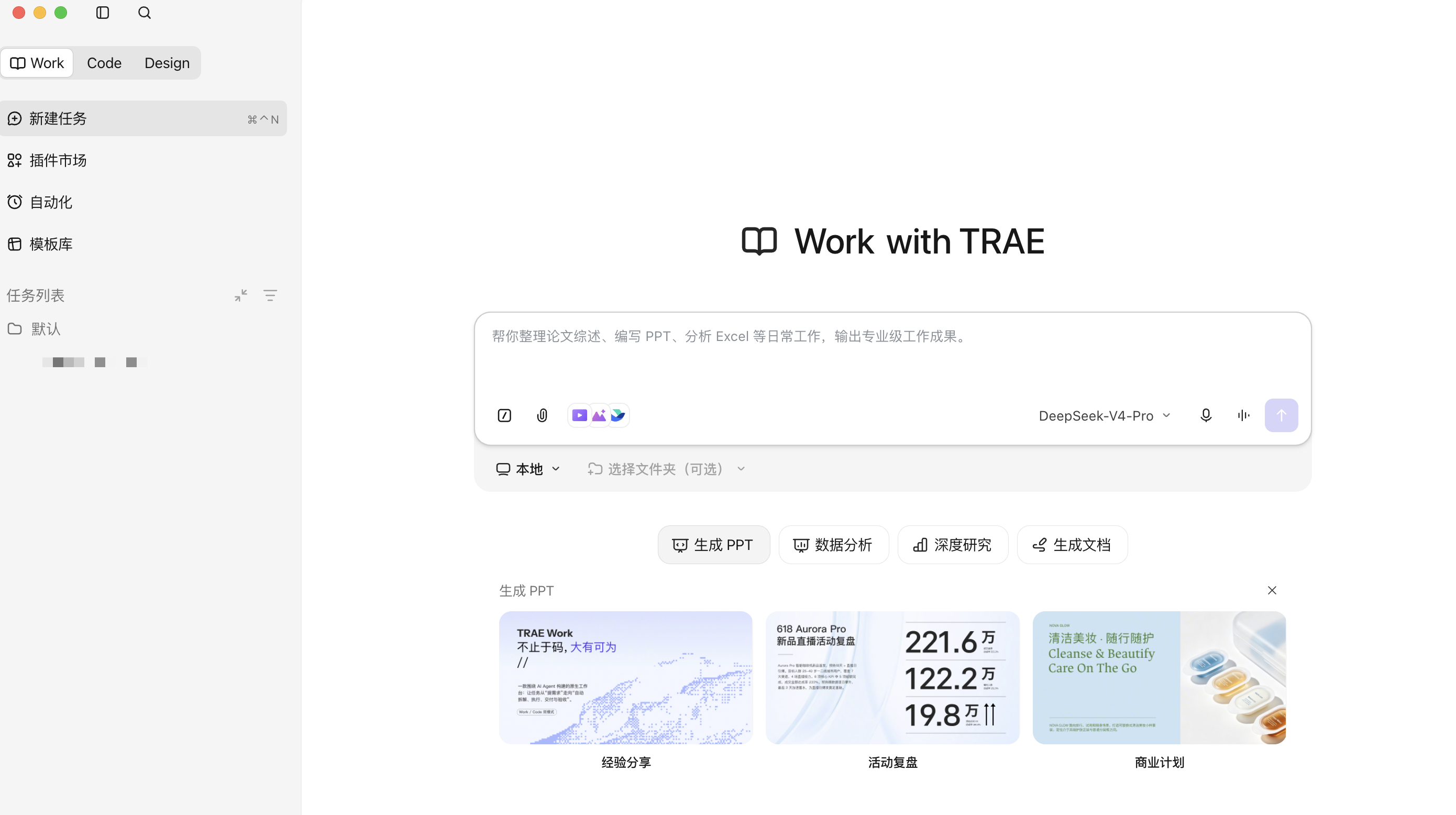Select the blue bird plugin icon
The height and width of the screenshot is (815, 1456).
618,415
